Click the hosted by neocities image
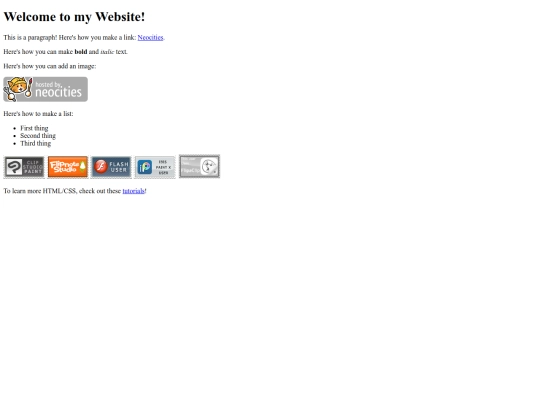 45,89
